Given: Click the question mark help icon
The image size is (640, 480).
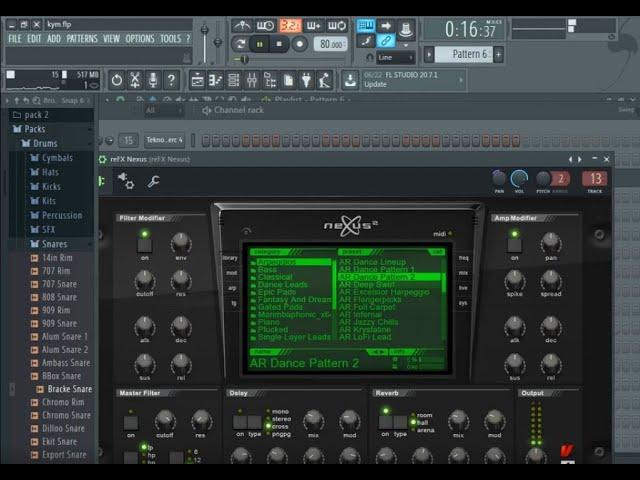Looking at the screenshot, I should click(x=171, y=80).
